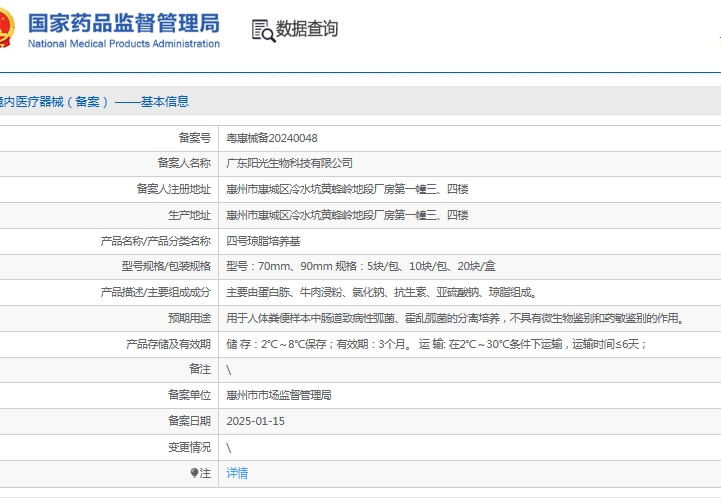Viewport: 721px width, 502px height.
Task: Select filing unit 惠州市市场监督管理局
Action: coord(279,395)
